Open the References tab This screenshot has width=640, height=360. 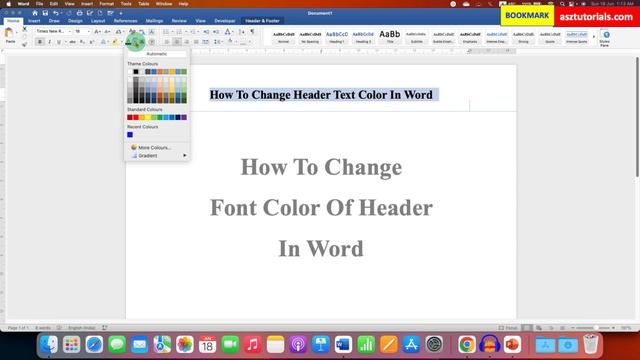pos(125,21)
